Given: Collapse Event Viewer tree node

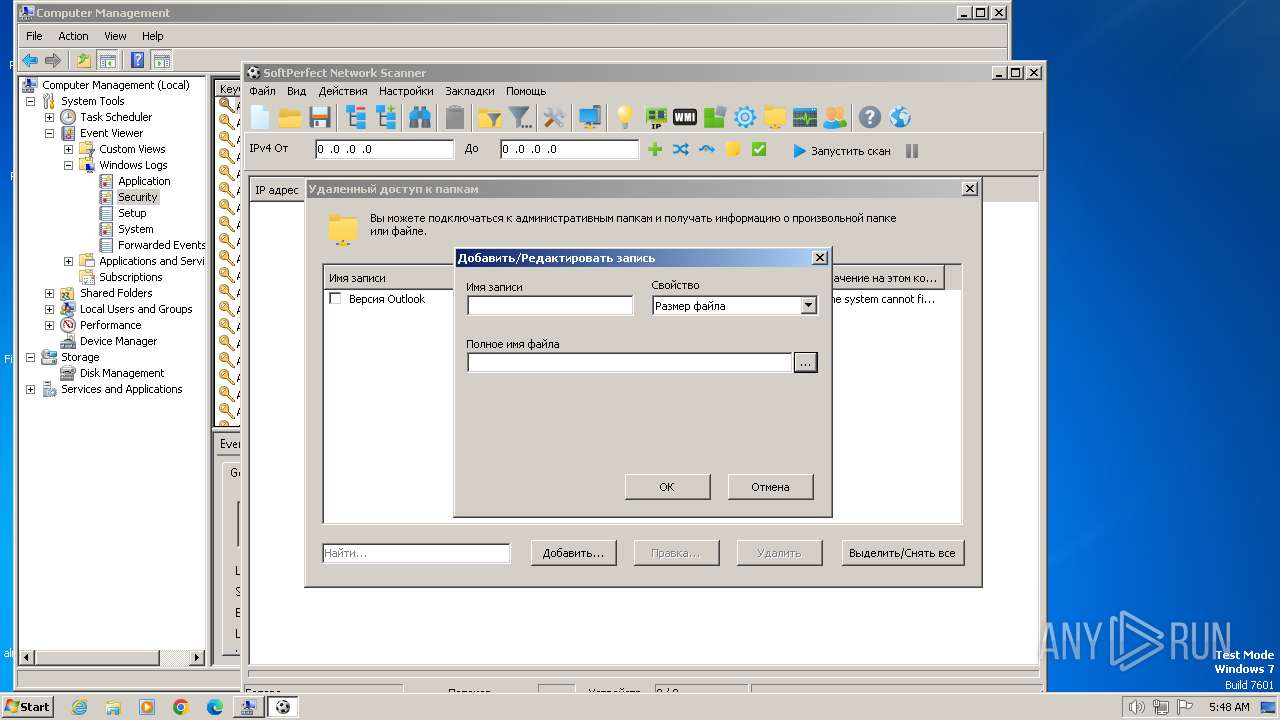Looking at the screenshot, I should (x=49, y=133).
